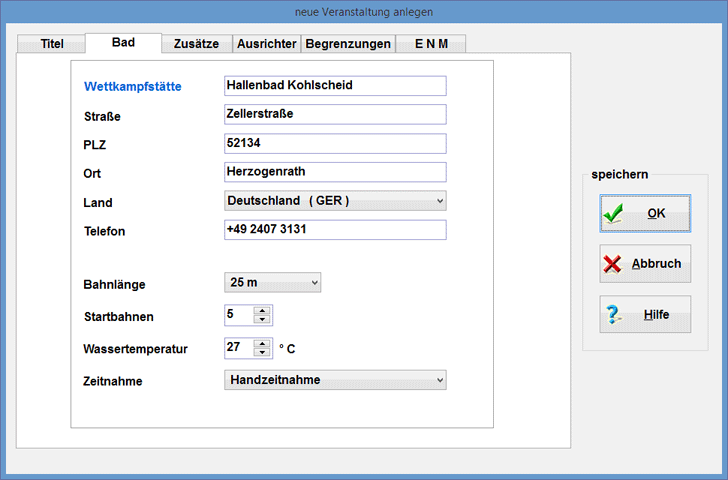Switch to the Titel tab
Screen dimensions: 728x480
coord(51,44)
